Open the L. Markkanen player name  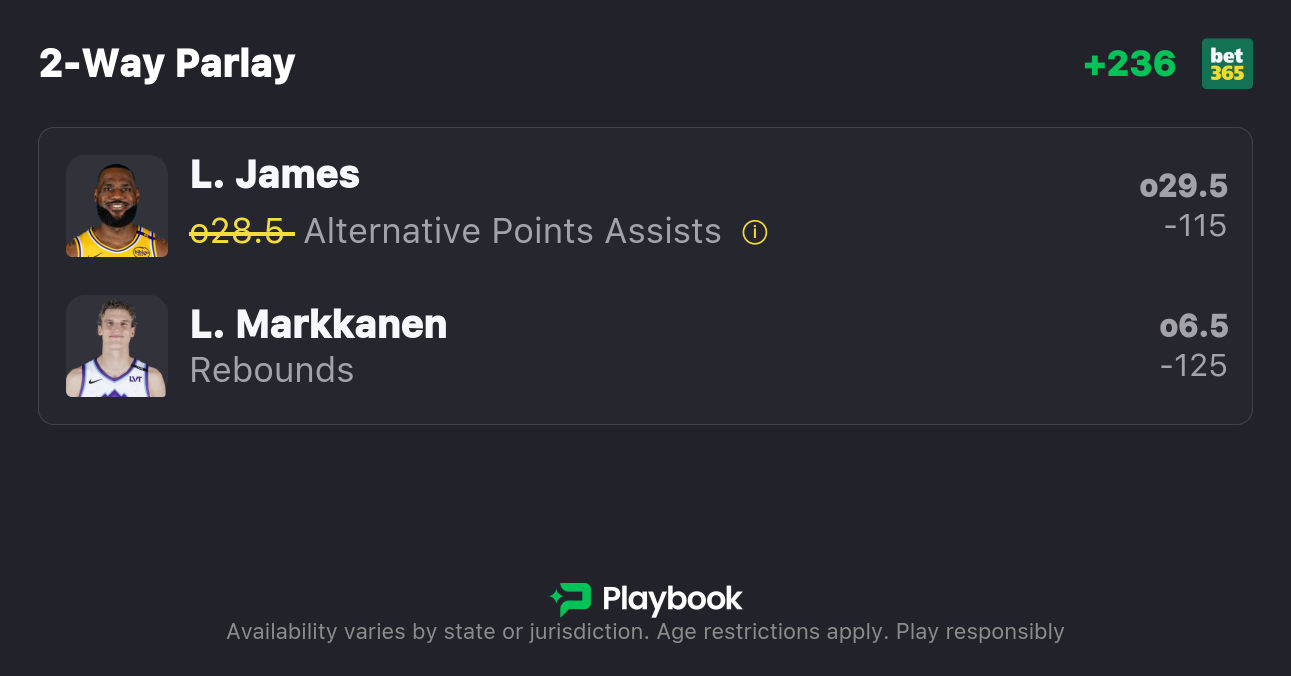(x=318, y=324)
